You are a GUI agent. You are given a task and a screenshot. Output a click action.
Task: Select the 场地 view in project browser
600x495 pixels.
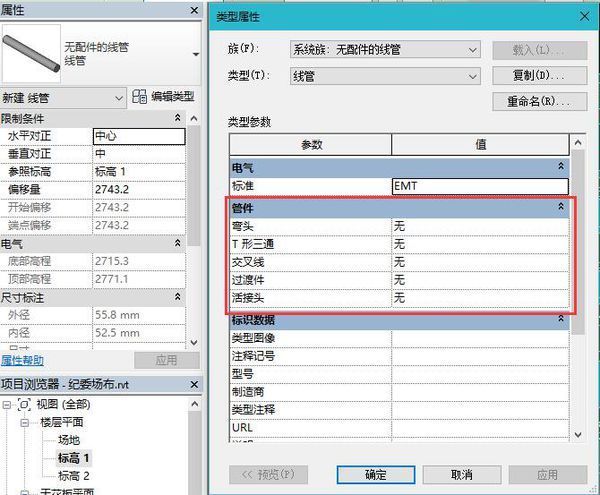68,440
